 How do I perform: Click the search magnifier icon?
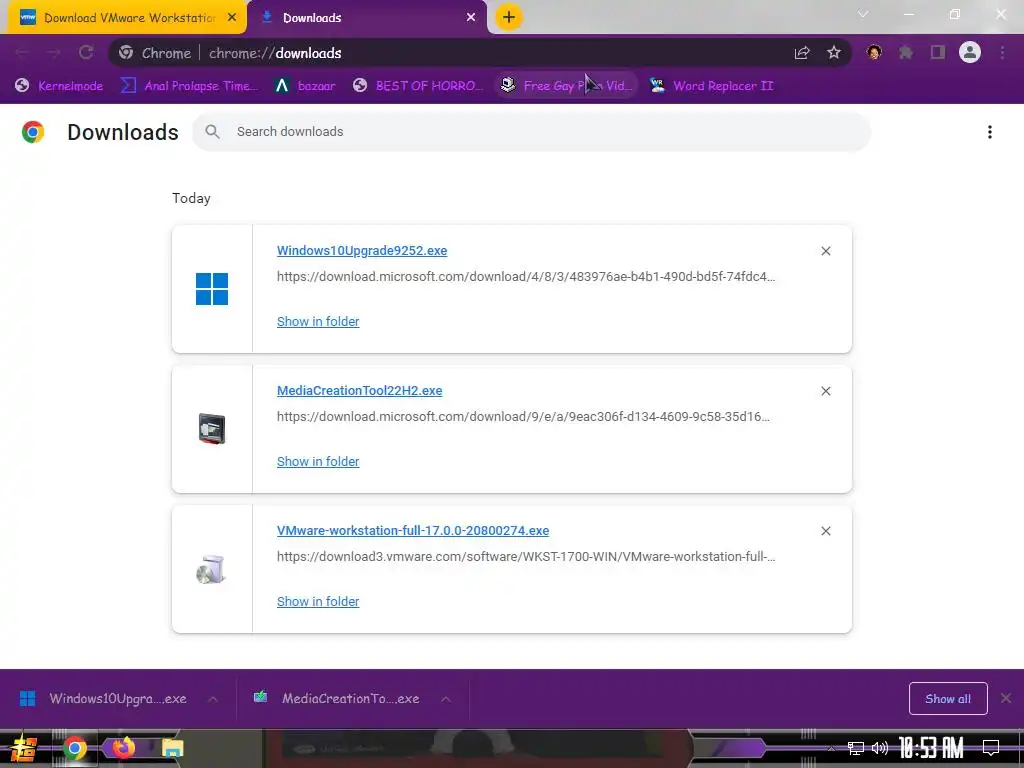pos(212,132)
